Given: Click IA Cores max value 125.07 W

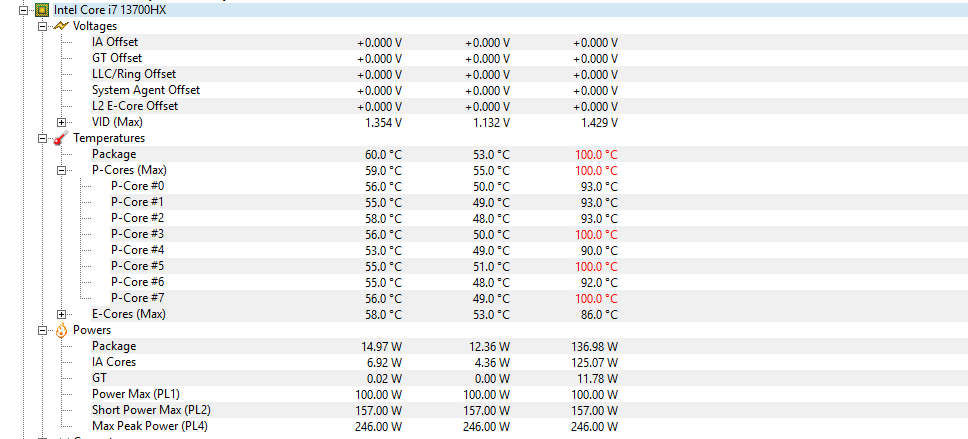Looking at the screenshot, I should (595, 363).
